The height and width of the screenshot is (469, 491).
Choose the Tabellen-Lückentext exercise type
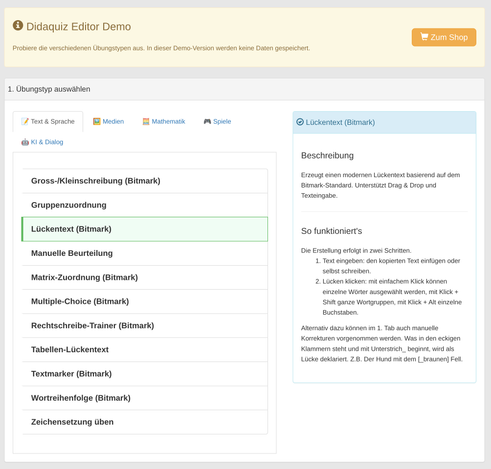coord(145,350)
